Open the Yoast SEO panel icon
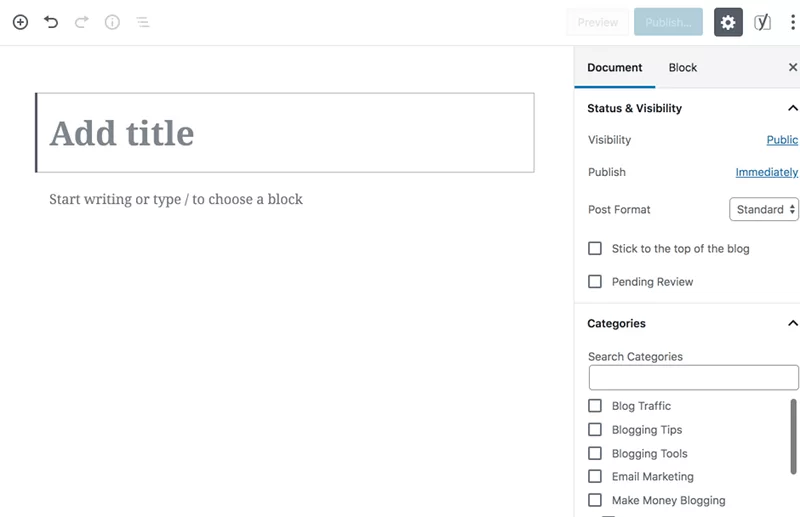 coord(762,22)
